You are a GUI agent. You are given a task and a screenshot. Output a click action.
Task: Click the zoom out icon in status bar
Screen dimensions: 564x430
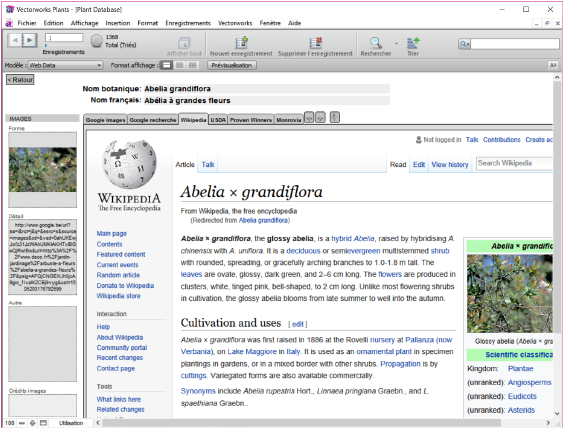point(22,423)
